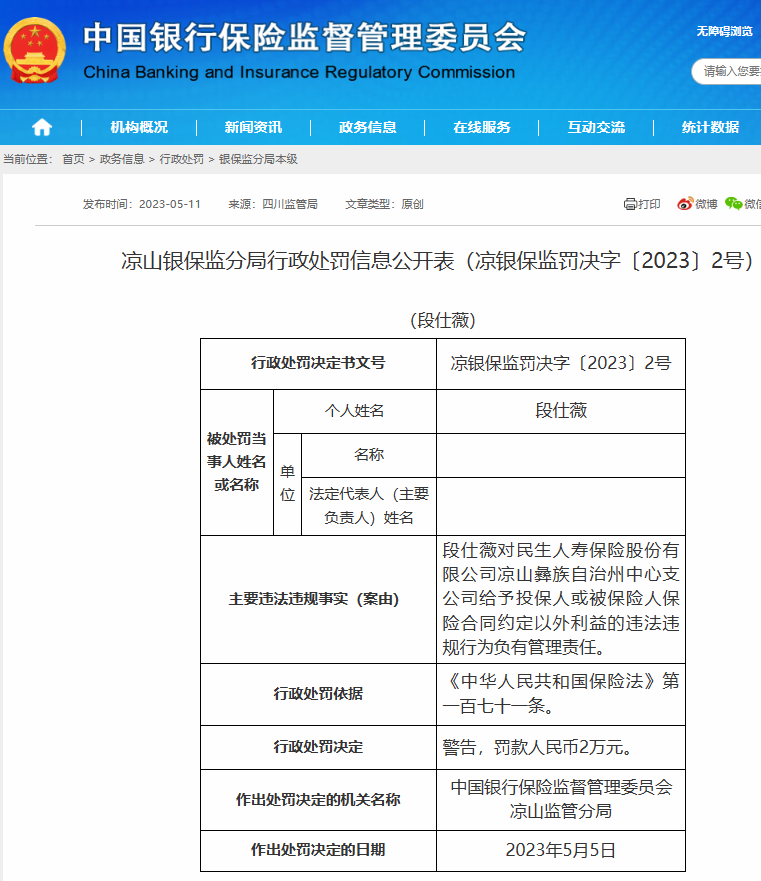Click into the search input field
Screen dimensions: 761x881
pos(730,71)
